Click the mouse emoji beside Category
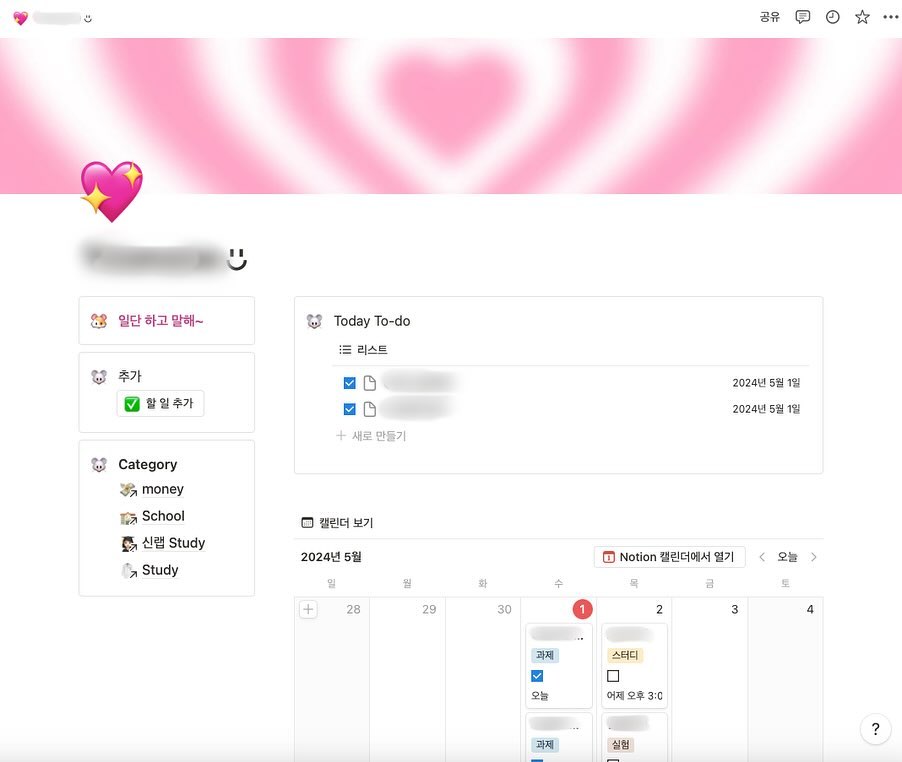Screen dimensions: 902x762 pos(99,465)
